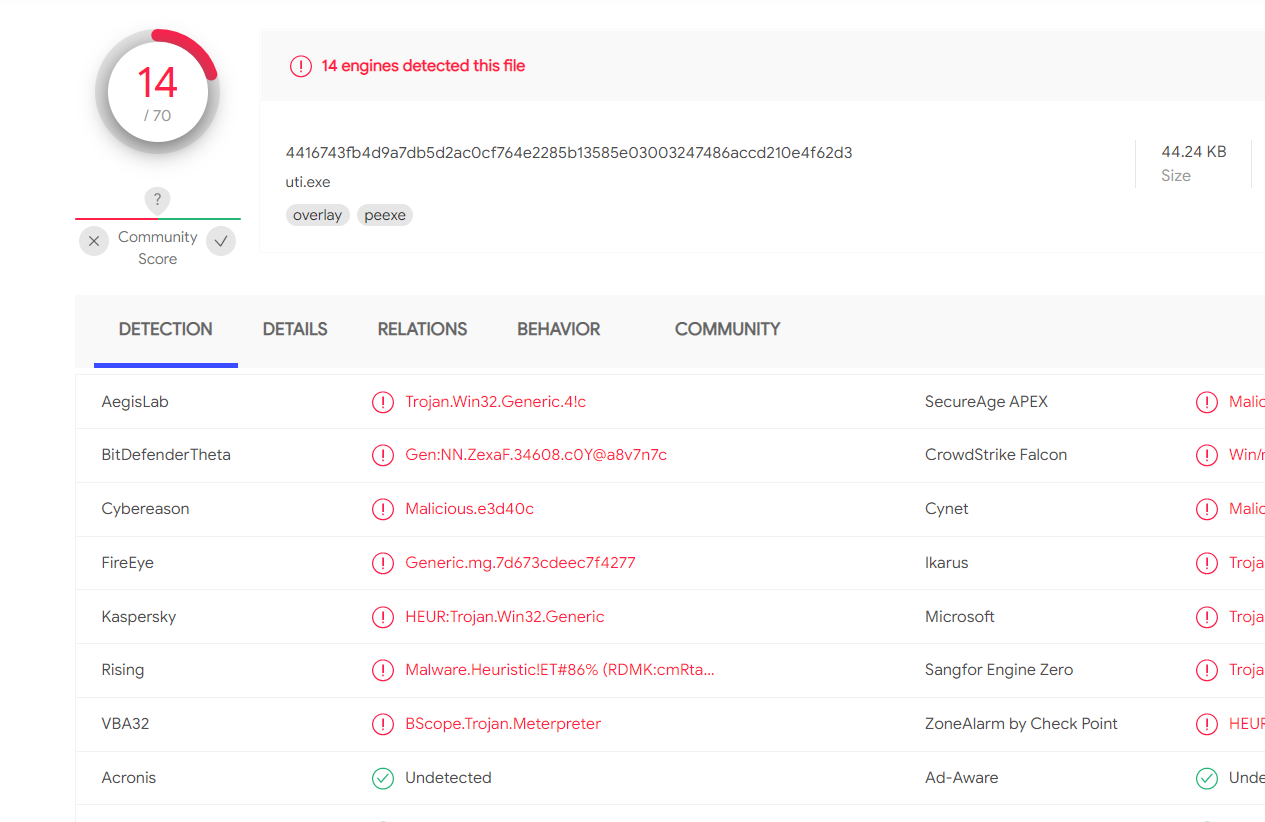
Task: Open the COMMUNITY tab
Action: tap(727, 329)
